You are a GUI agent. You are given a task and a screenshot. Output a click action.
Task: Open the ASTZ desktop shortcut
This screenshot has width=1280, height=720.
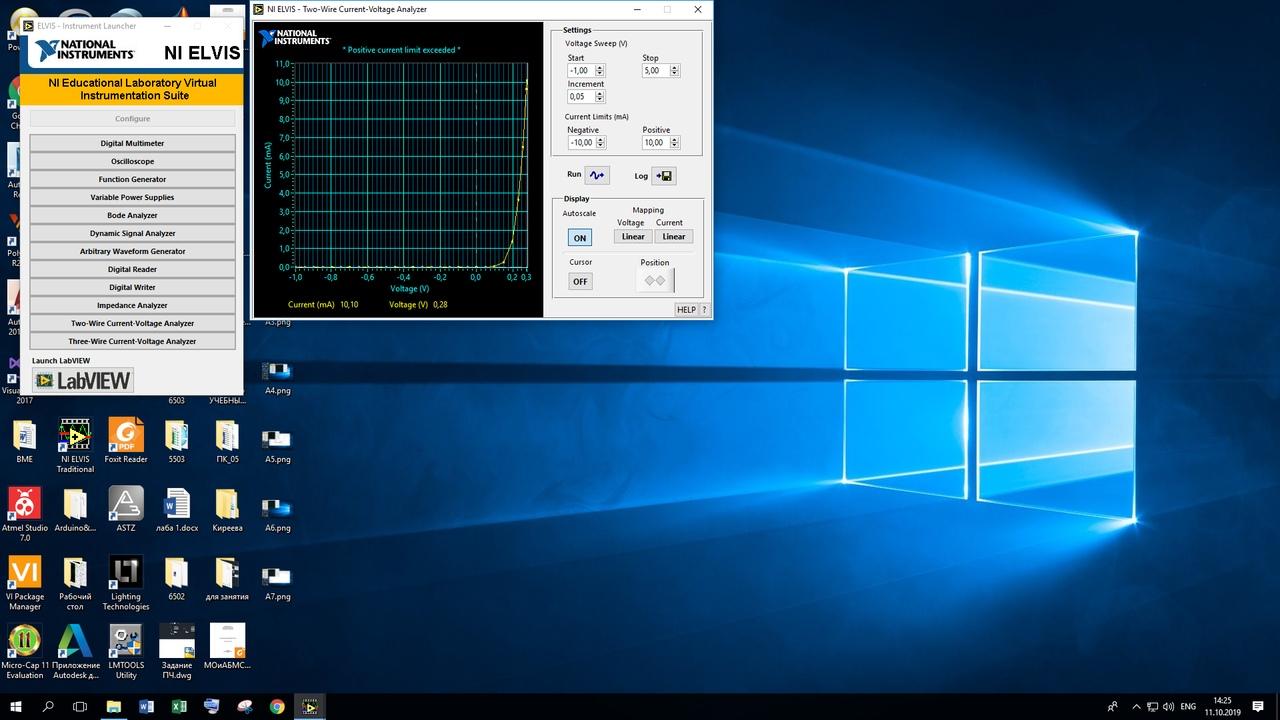(x=126, y=510)
